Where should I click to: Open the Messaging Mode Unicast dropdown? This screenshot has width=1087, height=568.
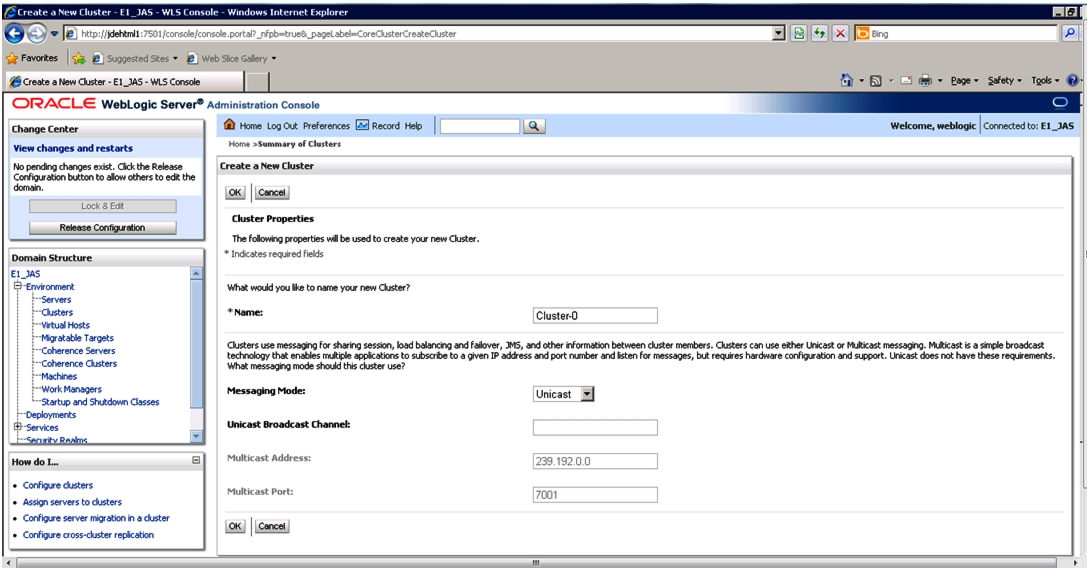(x=587, y=394)
